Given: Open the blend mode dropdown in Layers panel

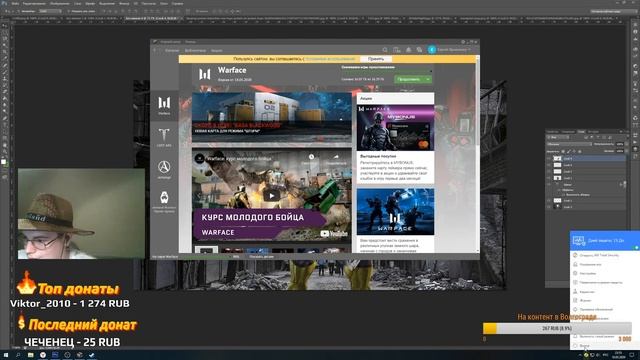Looking at the screenshot, I should pos(569,144).
